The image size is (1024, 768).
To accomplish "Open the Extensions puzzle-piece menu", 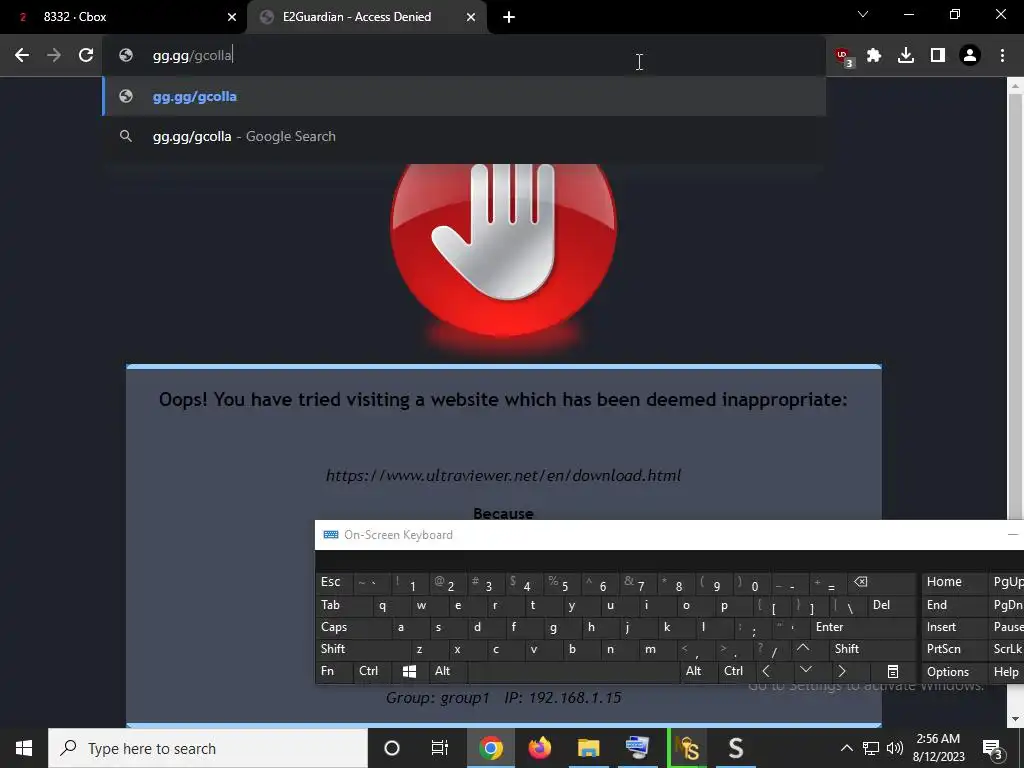I will (874, 56).
